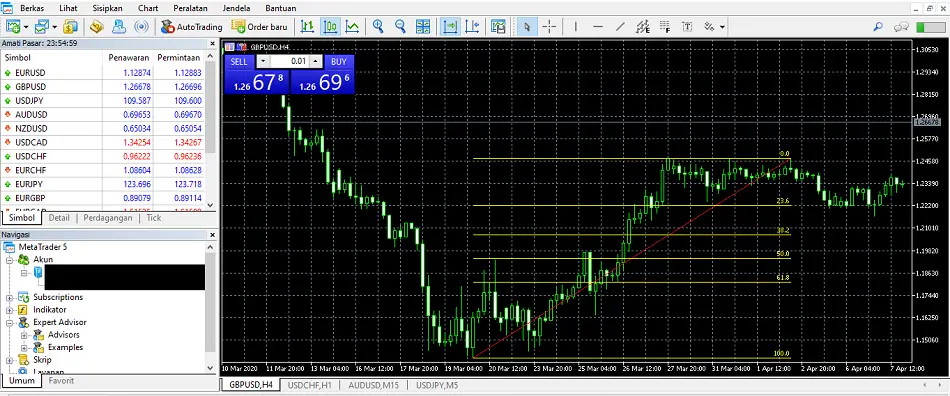The image size is (950, 396).
Task: Select the vertical line drawing tool
Action: point(576,27)
